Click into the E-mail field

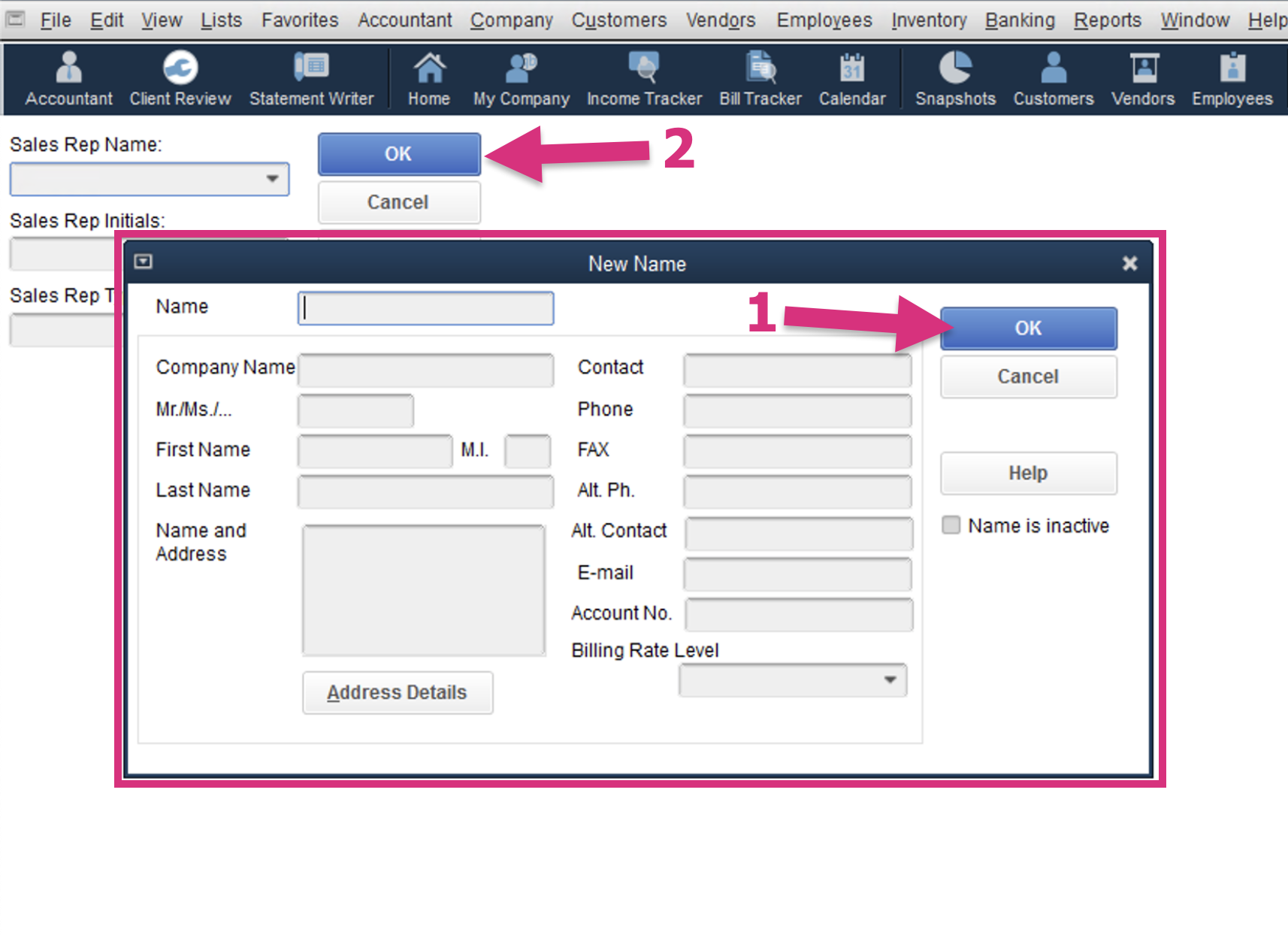click(x=797, y=573)
